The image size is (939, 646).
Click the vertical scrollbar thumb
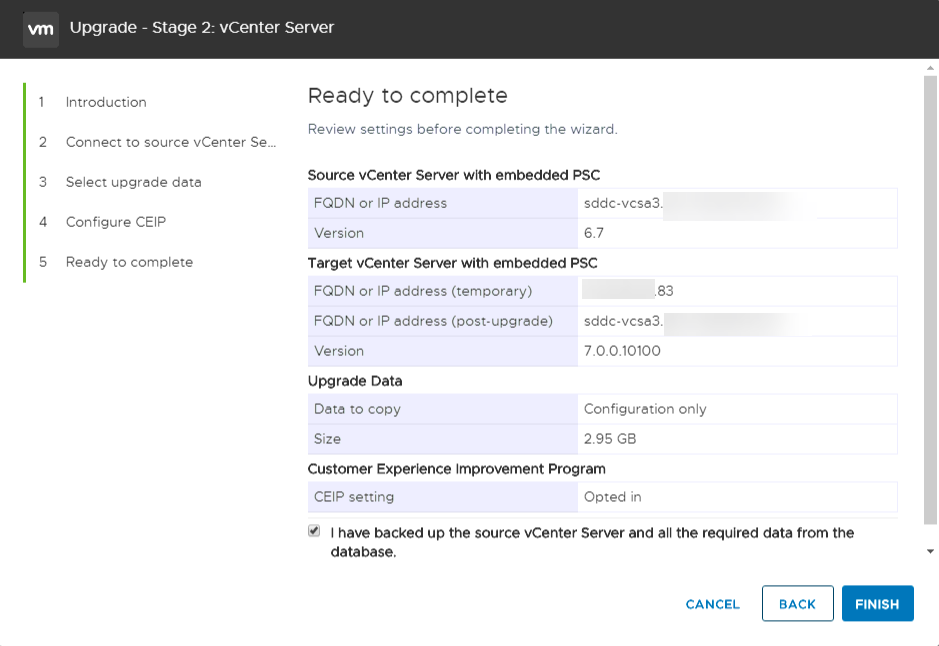pyautogui.click(x=930, y=299)
